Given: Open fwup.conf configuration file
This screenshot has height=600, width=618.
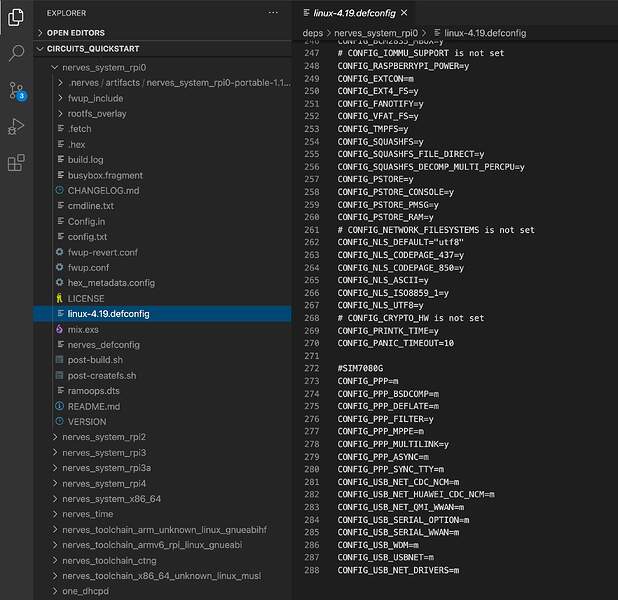Looking at the screenshot, I should [88, 268].
